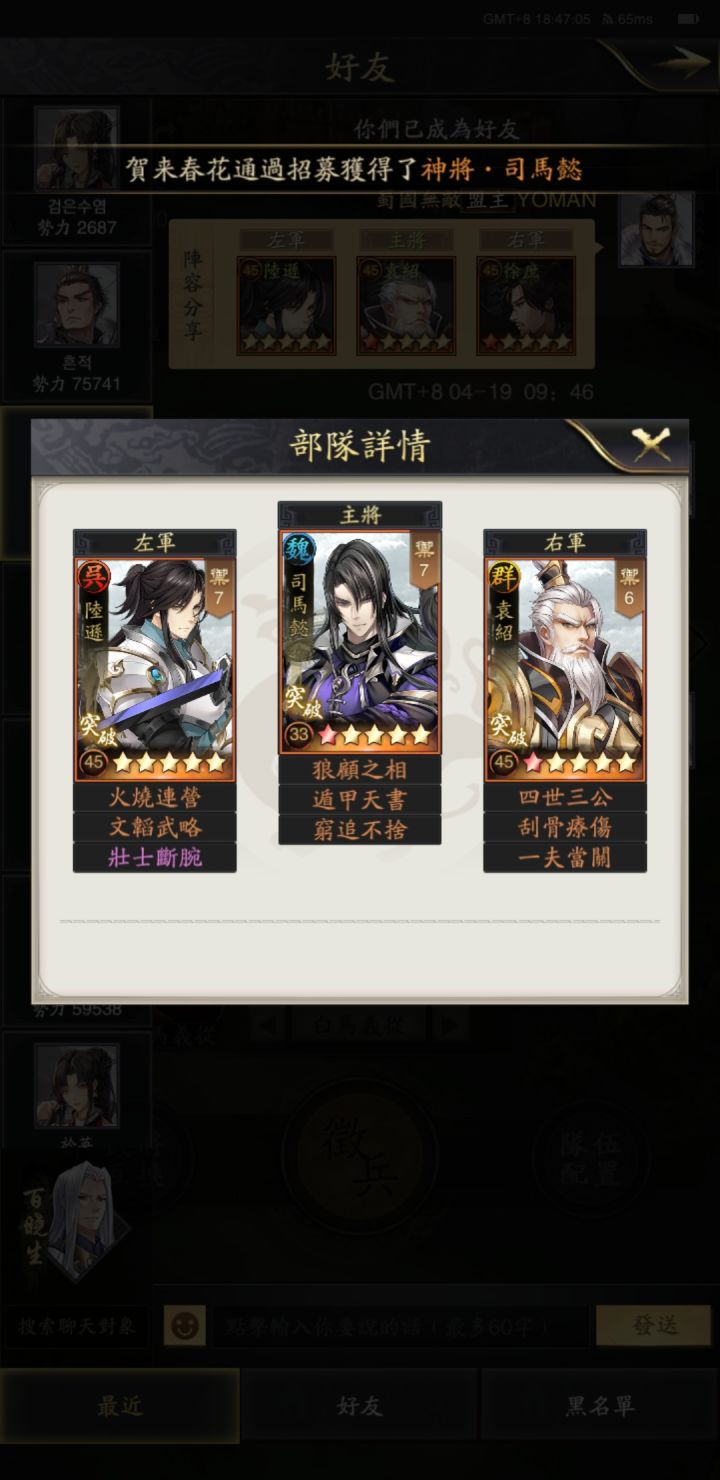The height and width of the screenshot is (1480, 720).
Task: View skill 遁甲天書
Action: pyautogui.click(x=359, y=800)
